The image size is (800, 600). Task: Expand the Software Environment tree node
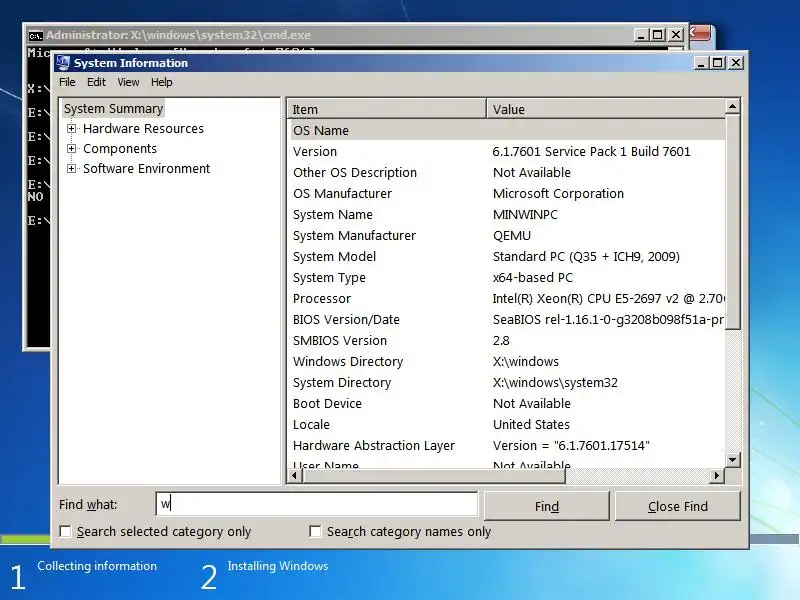coord(71,168)
